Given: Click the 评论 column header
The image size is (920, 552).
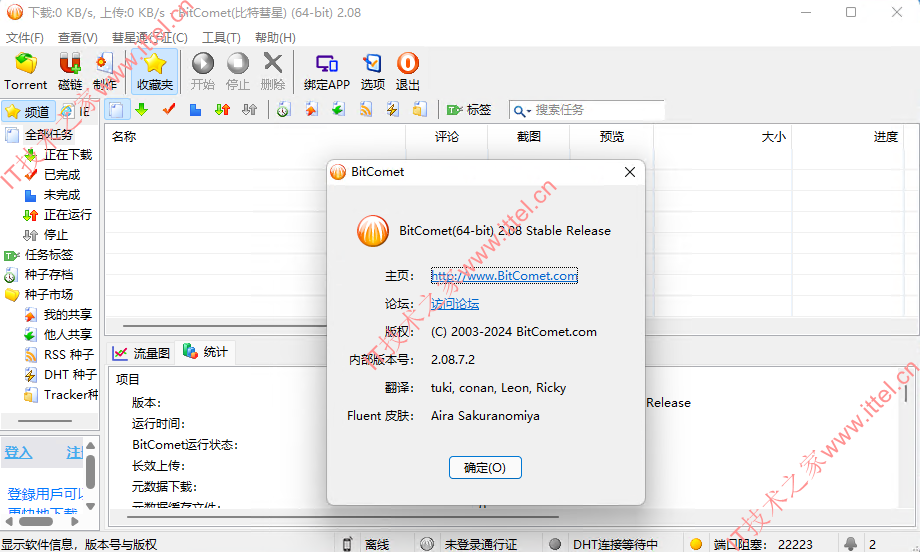Looking at the screenshot, I should point(447,137).
